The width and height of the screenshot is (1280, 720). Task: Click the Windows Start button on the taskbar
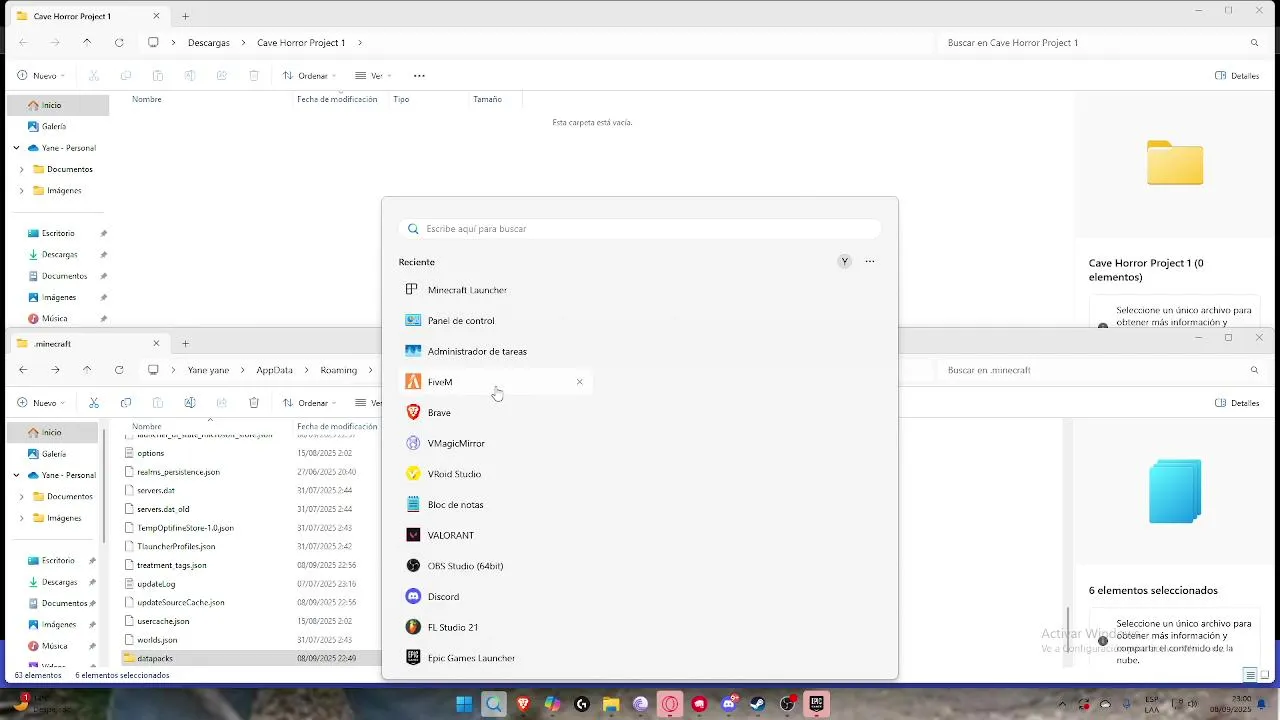point(464,704)
